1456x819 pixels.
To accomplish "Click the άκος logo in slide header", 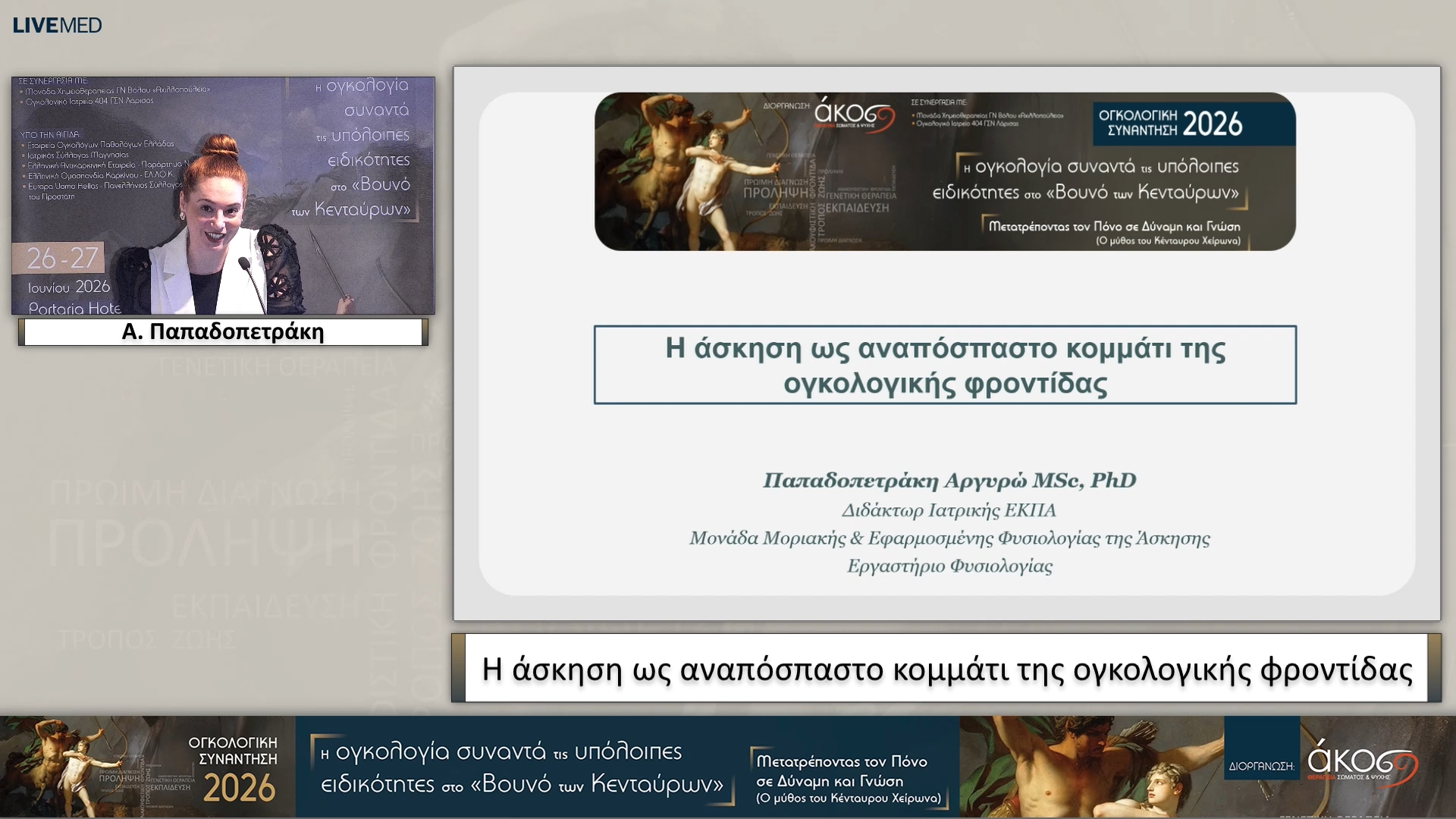I will [x=855, y=116].
